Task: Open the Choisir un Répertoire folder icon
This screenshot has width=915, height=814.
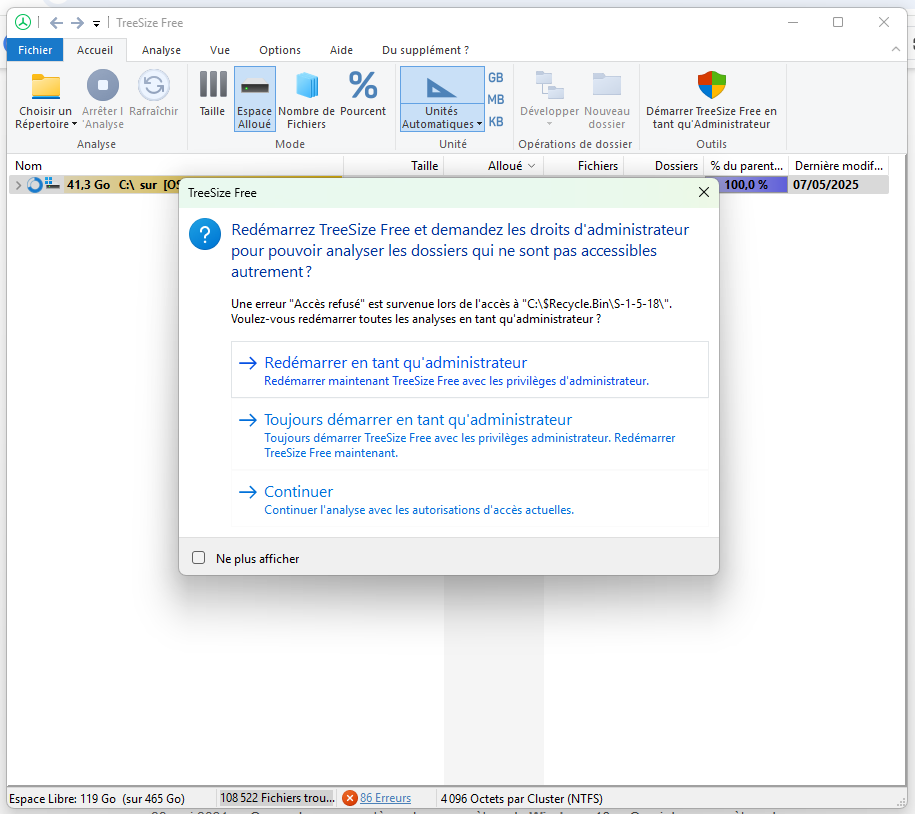Action: (46, 86)
